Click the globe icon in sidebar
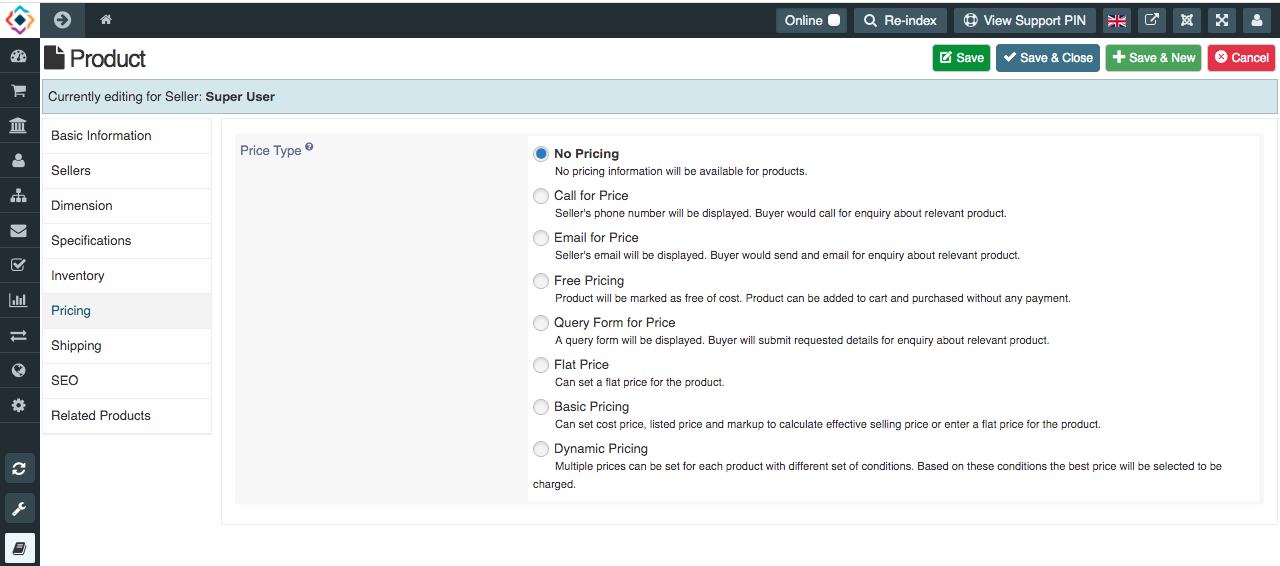Viewport: 1280px width, 566px height. 18,370
